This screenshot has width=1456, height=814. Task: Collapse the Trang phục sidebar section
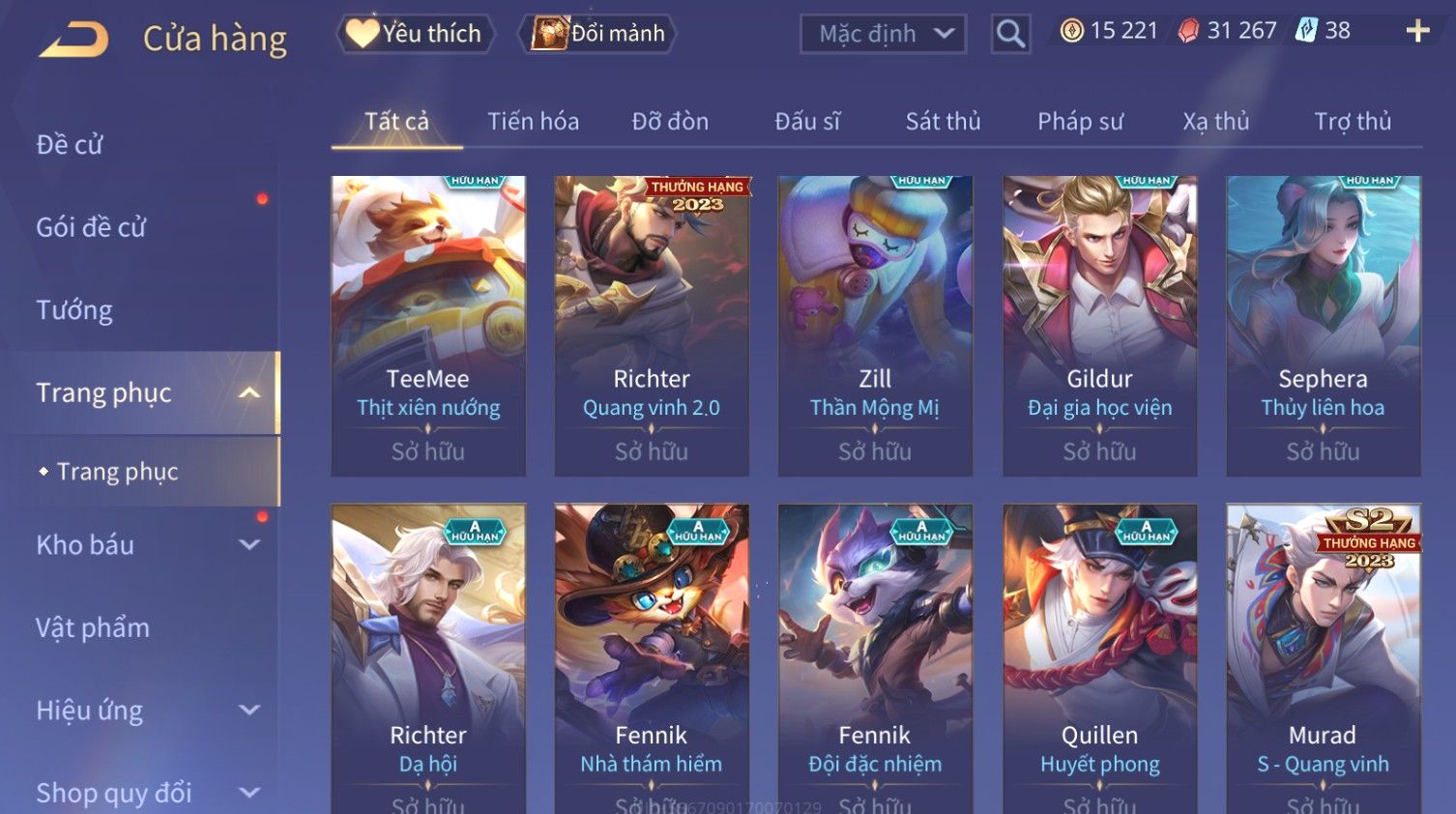coord(249,392)
